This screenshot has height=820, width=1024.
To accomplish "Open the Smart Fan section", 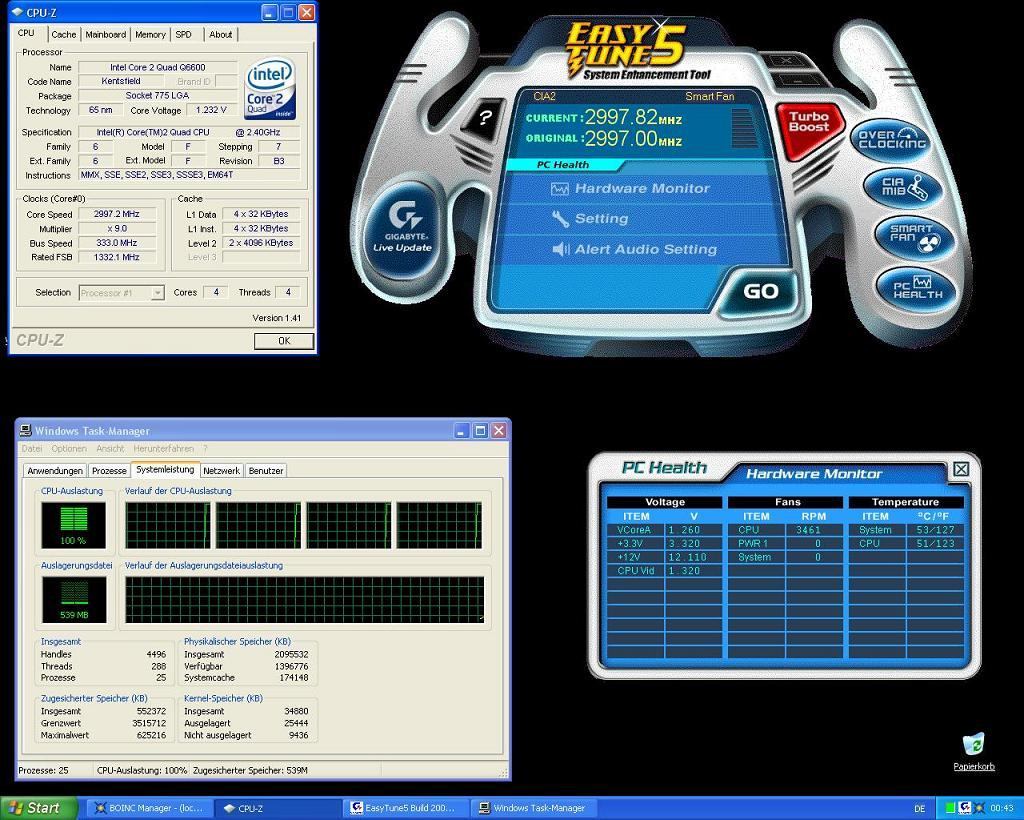I will coord(913,236).
